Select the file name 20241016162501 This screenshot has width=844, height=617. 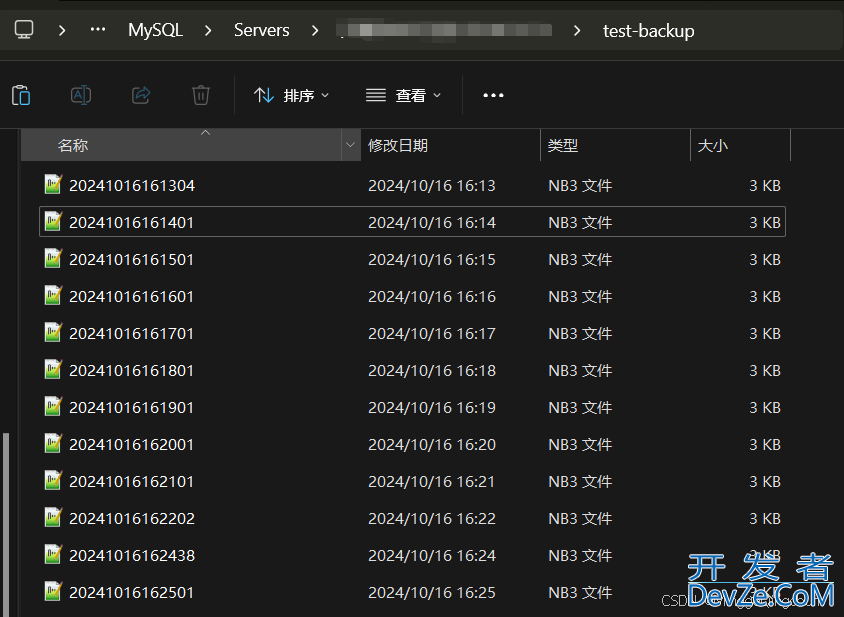coord(131,592)
